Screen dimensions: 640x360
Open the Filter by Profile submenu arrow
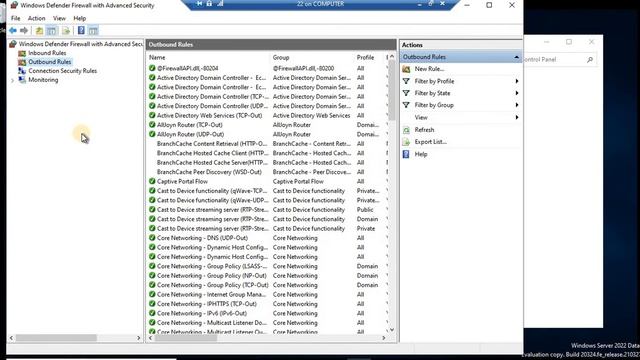click(517, 81)
